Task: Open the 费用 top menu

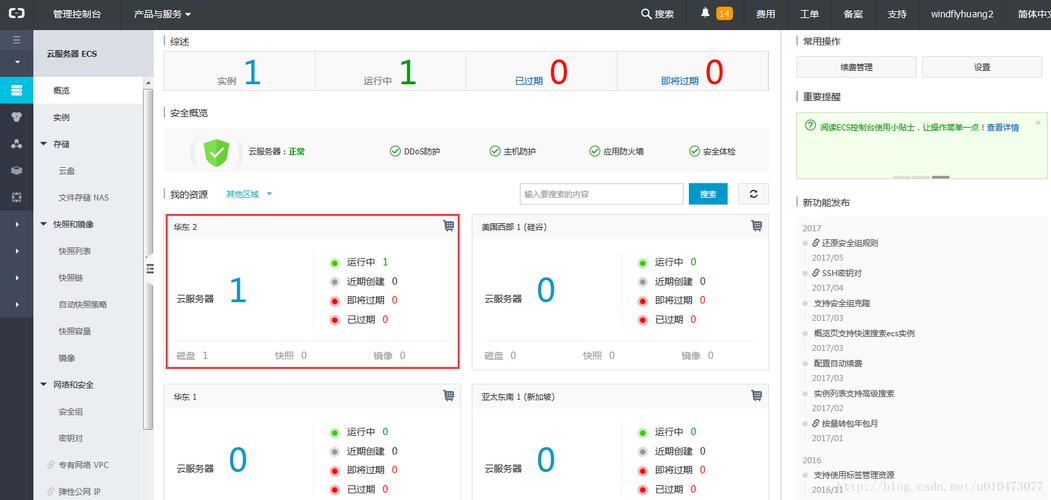Action: point(765,14)
